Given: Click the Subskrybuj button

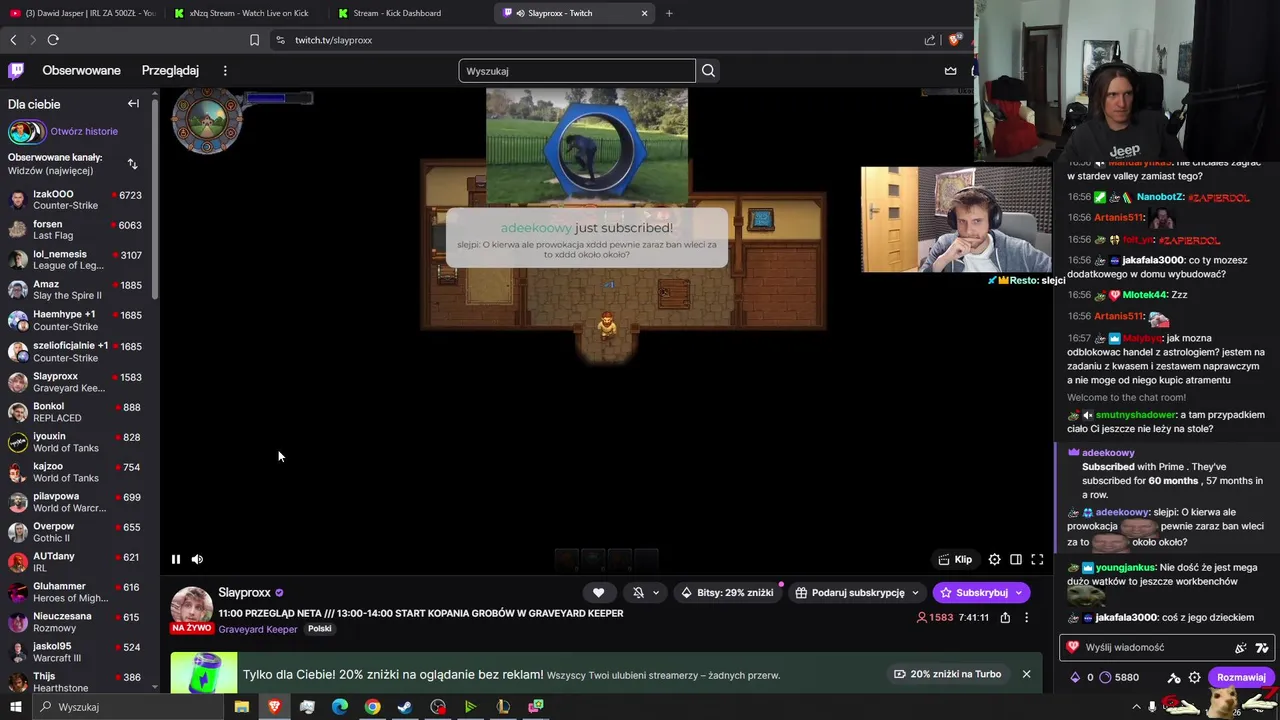Looking at the screenshot, I should [x=980, y=592].
